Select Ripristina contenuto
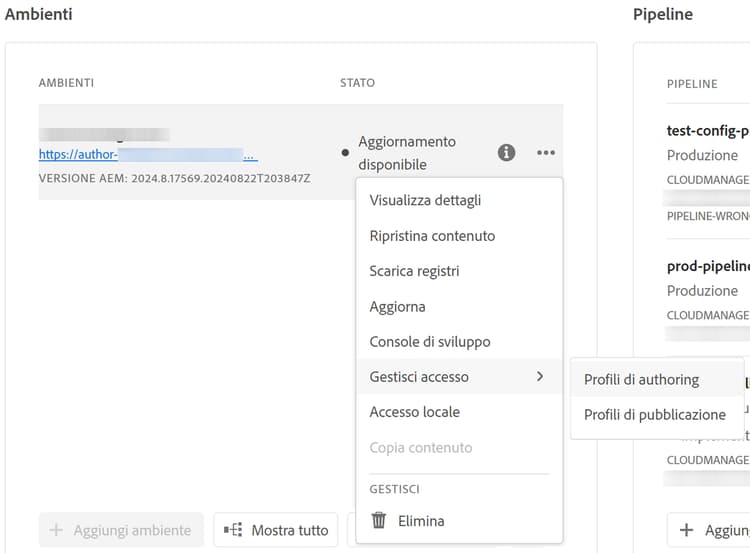750x553 pixels. click(432, 236)
